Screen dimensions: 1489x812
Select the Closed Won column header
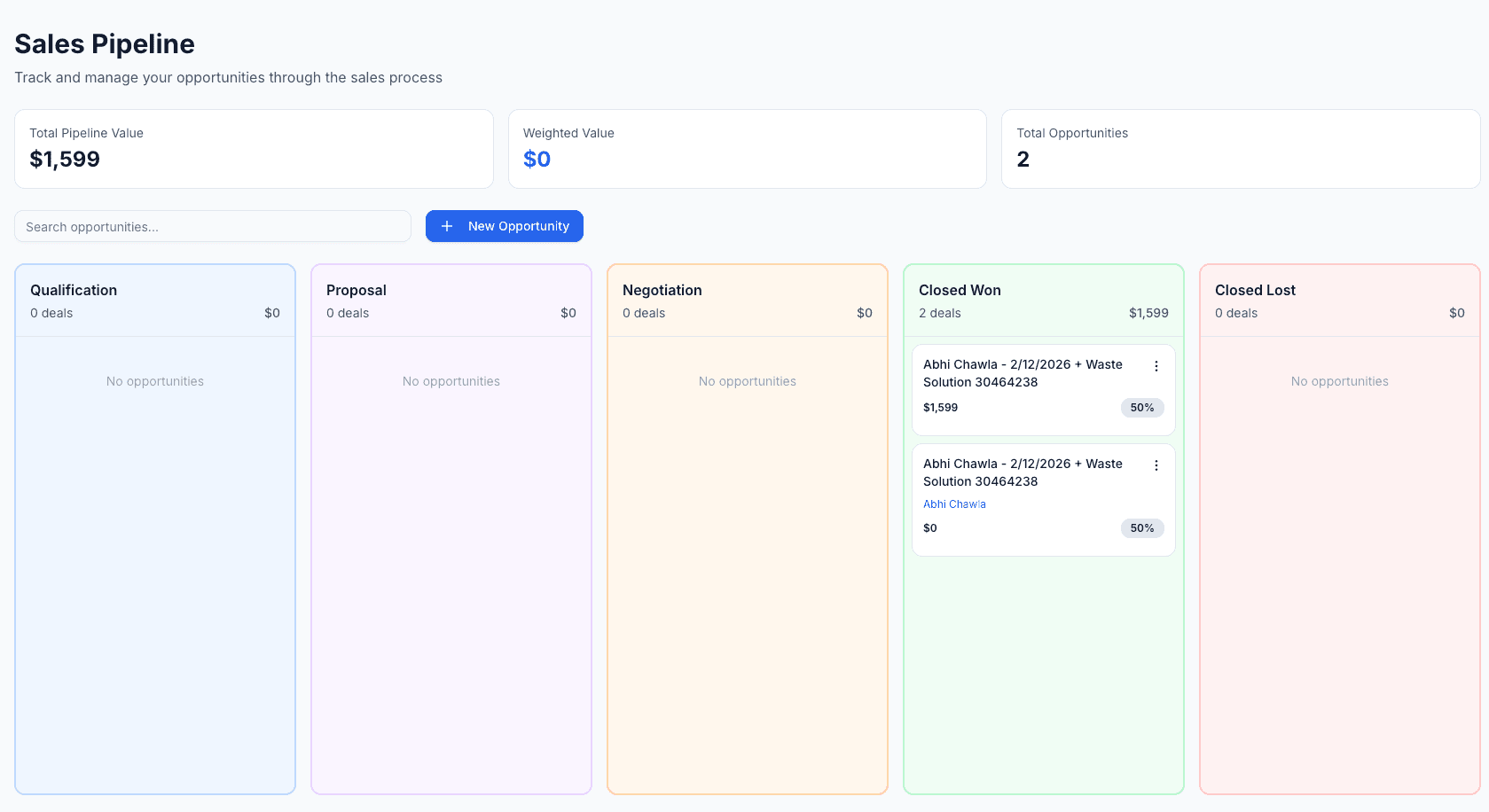(x=960, y=290)
